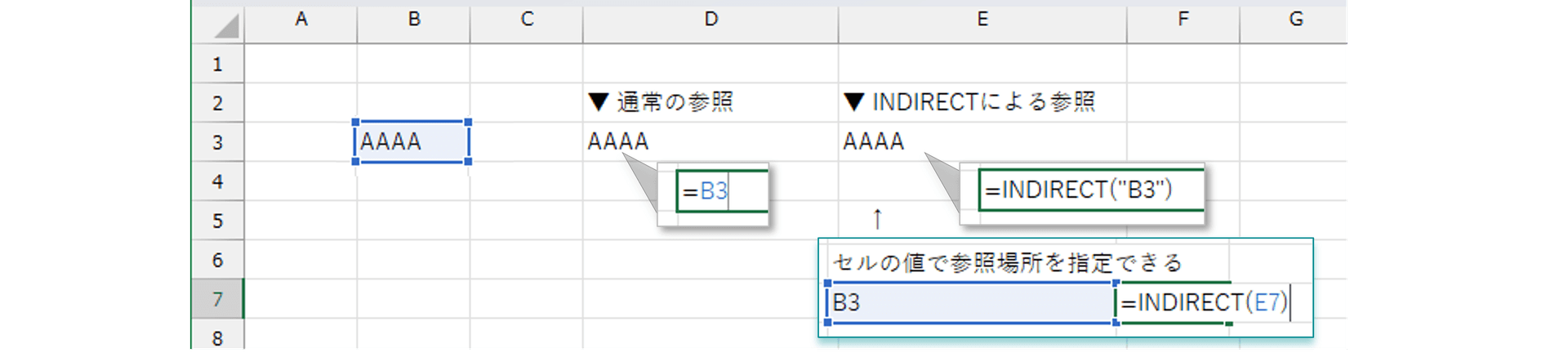Select column G header
Image resolution: width=1568 pixels, height=353 pixels.
pos(1295,20)
